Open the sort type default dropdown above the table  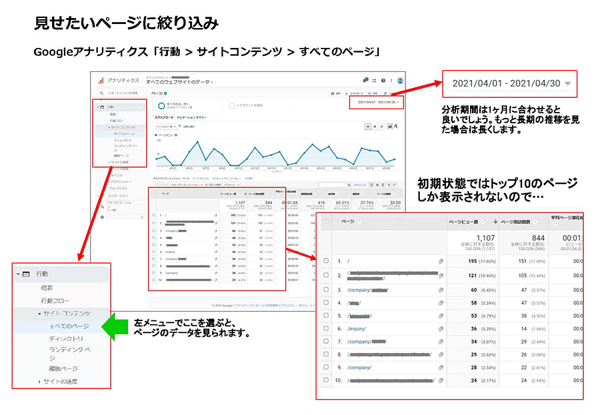pos(232,184)
